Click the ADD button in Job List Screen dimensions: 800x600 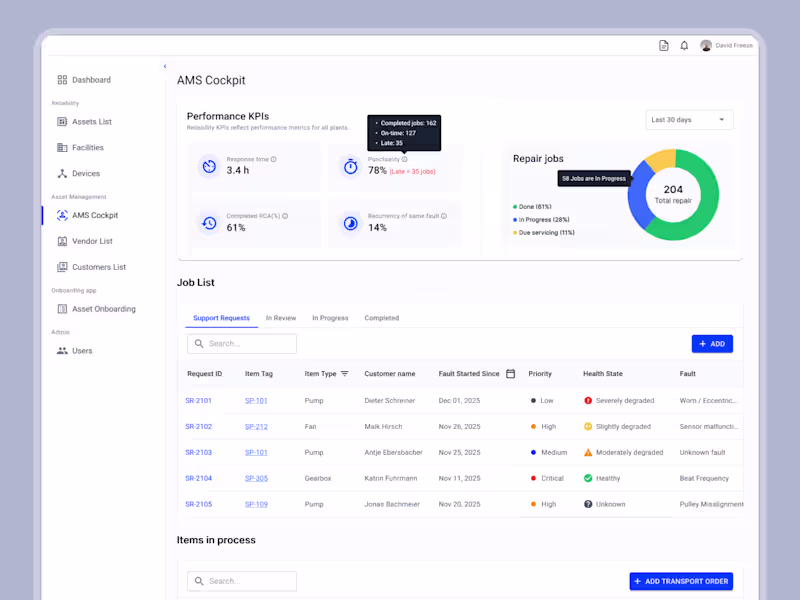coord(712,343)
